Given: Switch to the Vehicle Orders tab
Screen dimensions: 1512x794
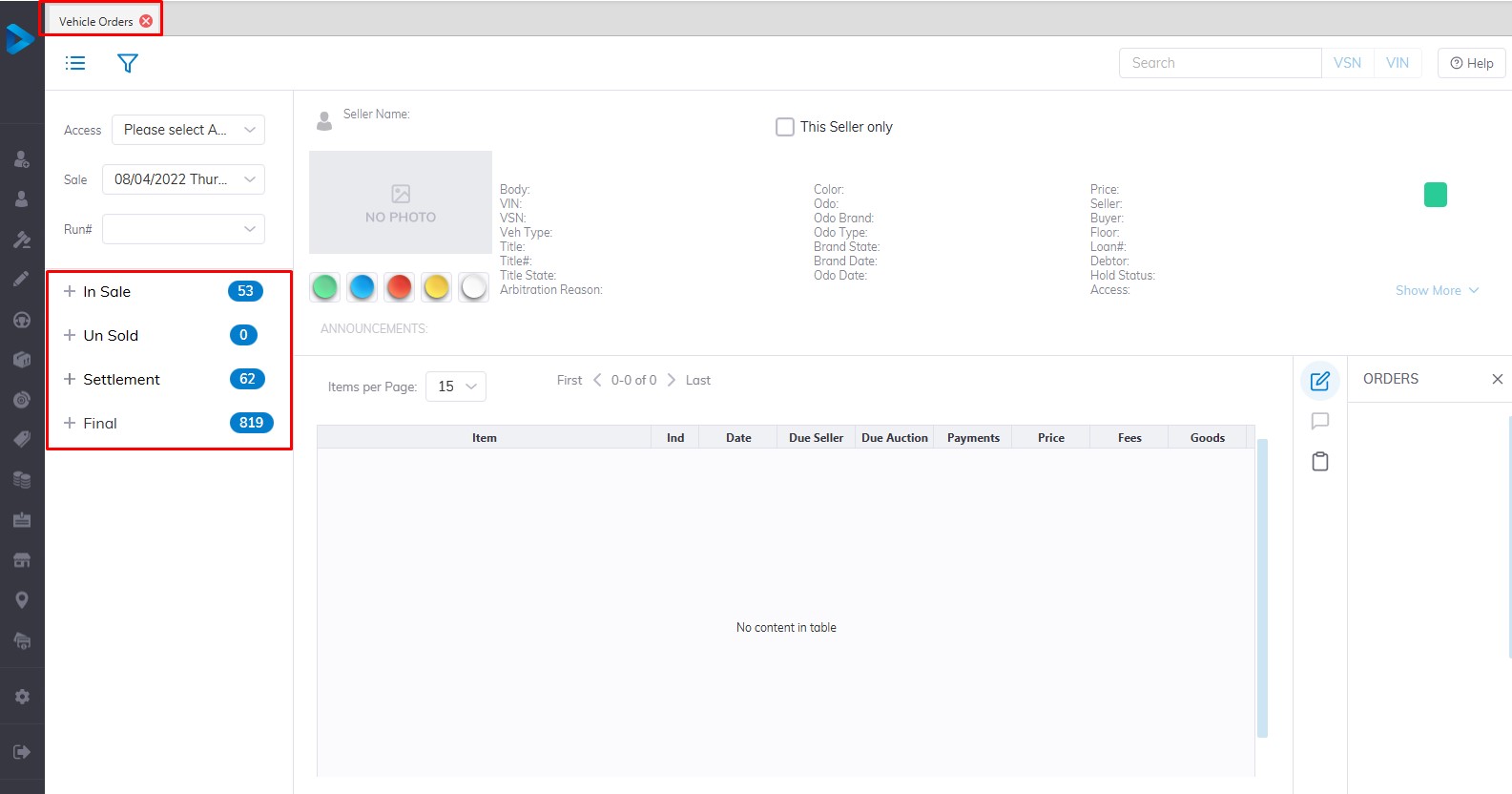Looking at the screenshot, I should [x=95, y=21].
